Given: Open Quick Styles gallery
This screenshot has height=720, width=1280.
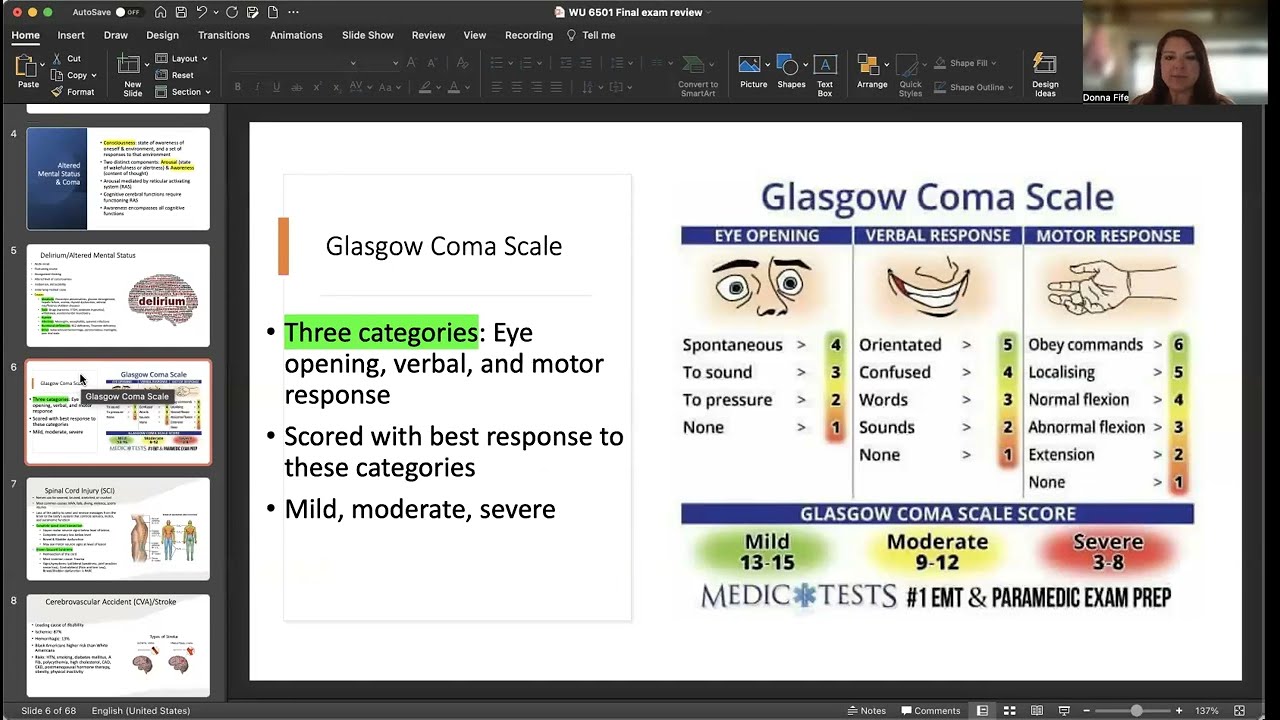Looking at the screenshot, I should (x=910, y=75).
